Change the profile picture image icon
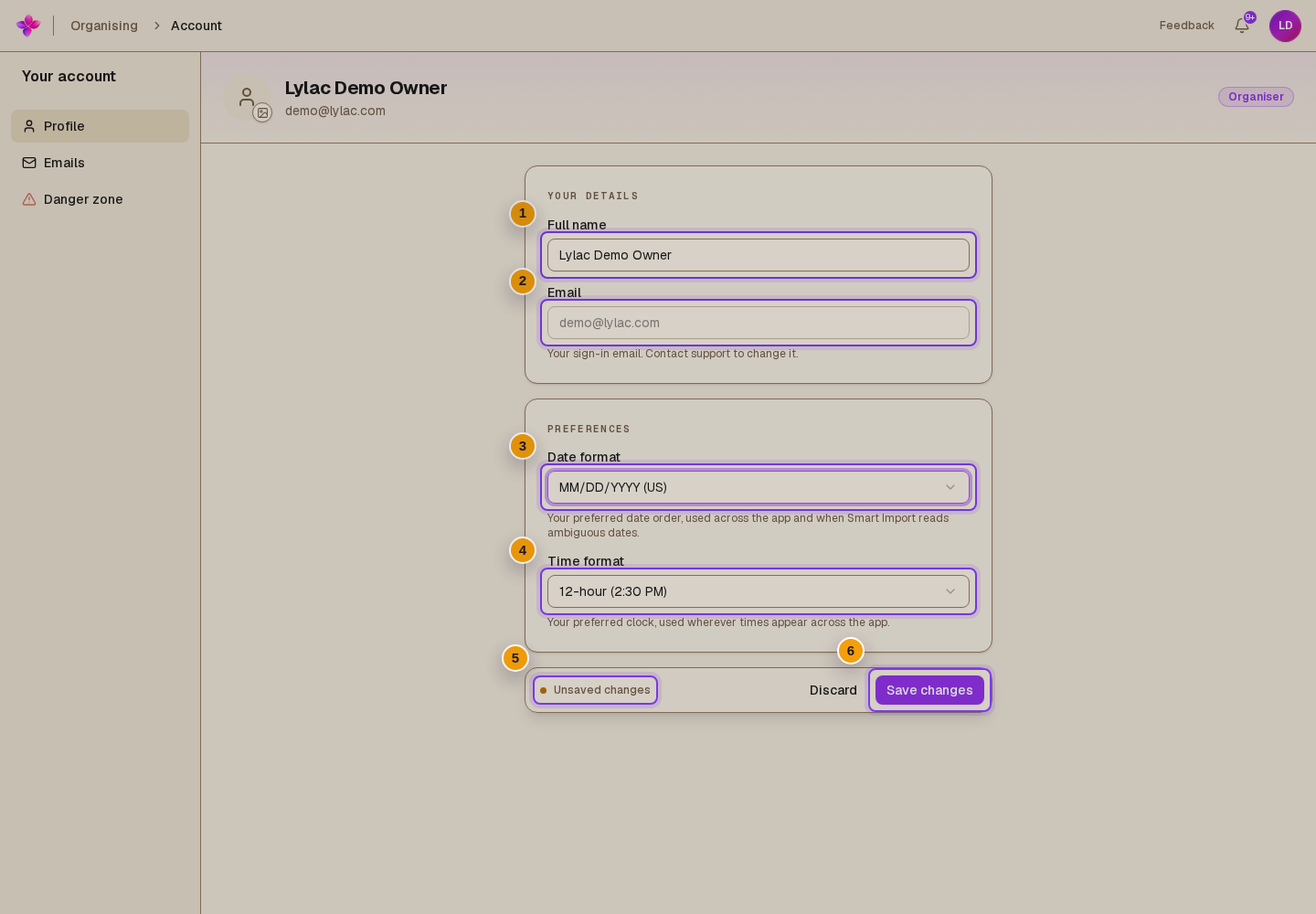 click(x=262, y=112)
